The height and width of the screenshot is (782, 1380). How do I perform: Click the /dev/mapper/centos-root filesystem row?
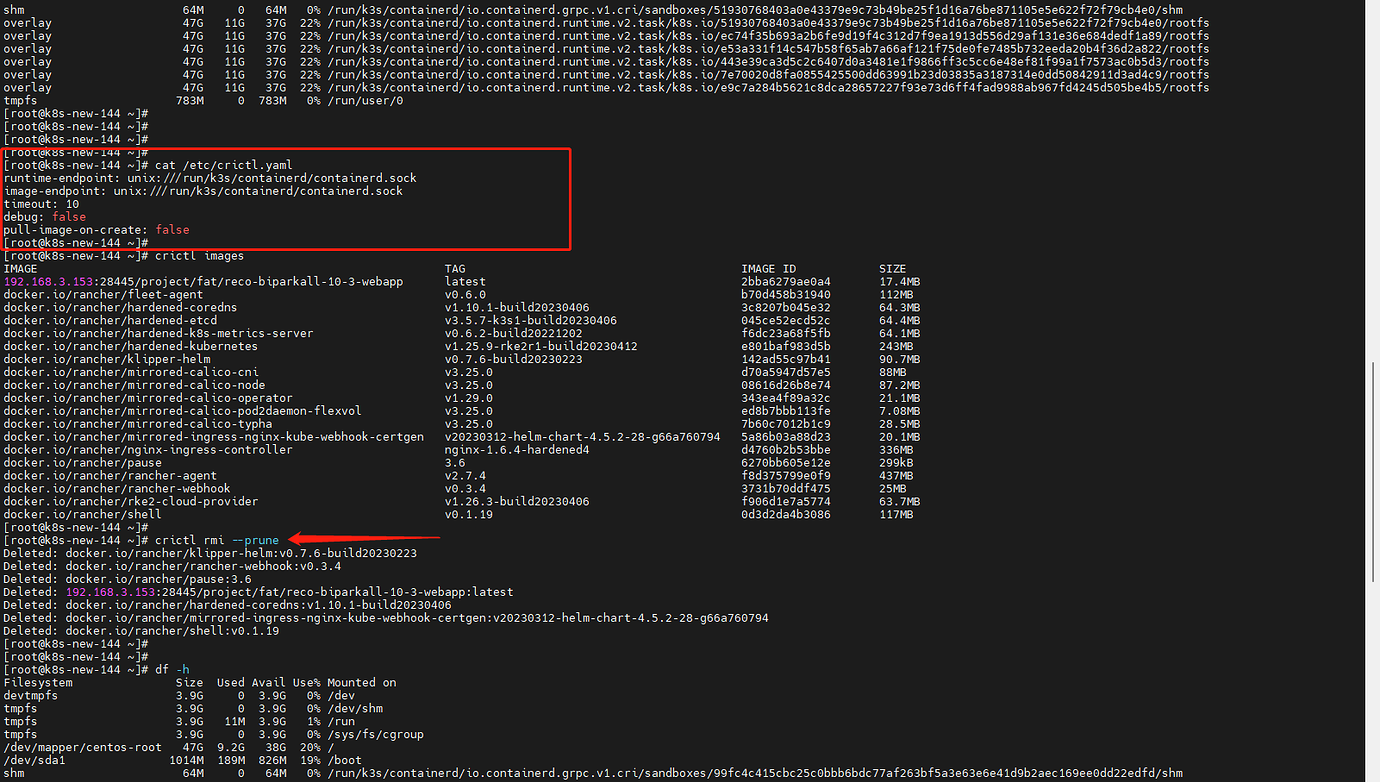pyautogui.click(x=82, y=747)
